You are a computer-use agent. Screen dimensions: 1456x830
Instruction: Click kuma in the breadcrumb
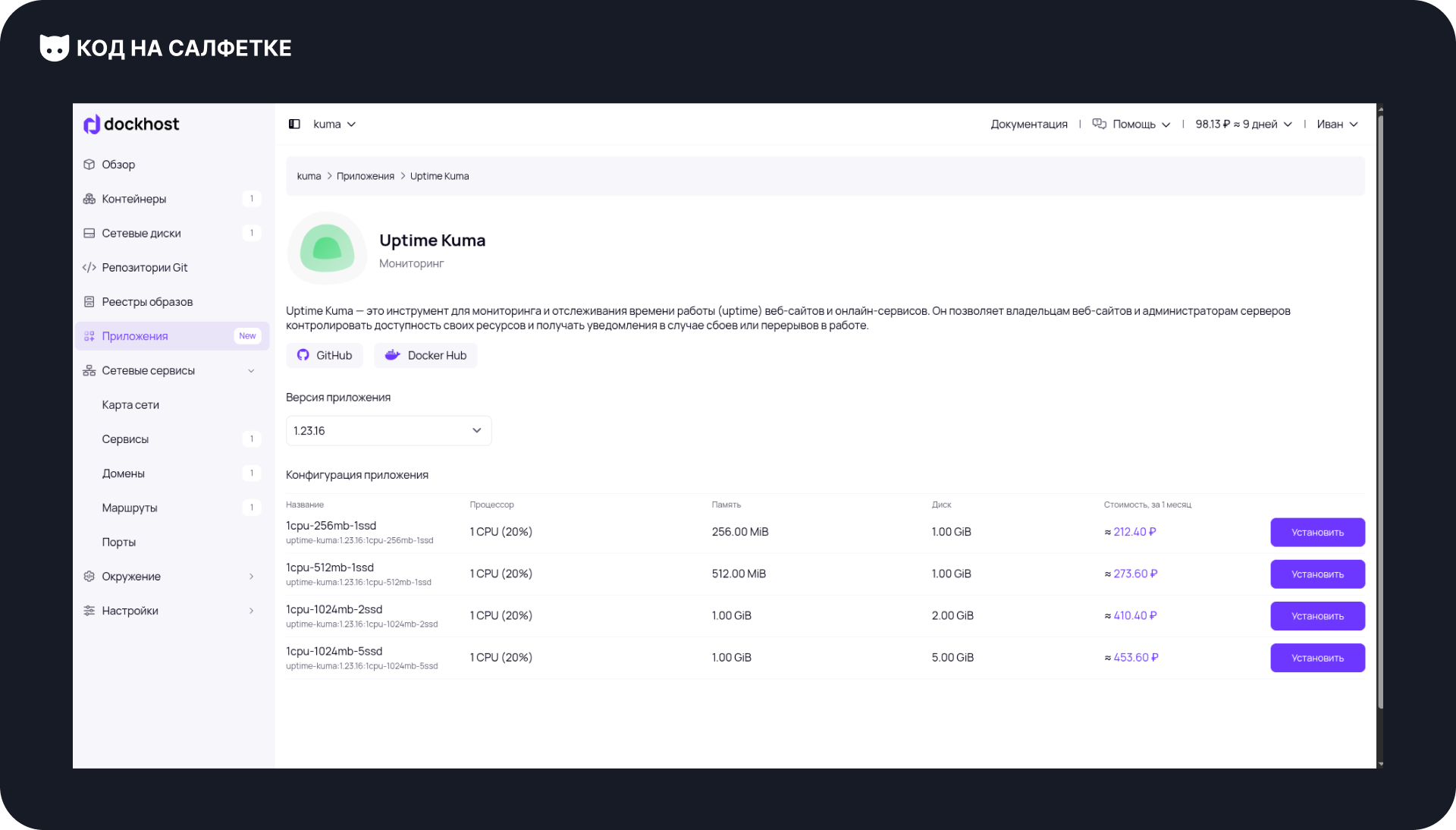tap(309, 176)
